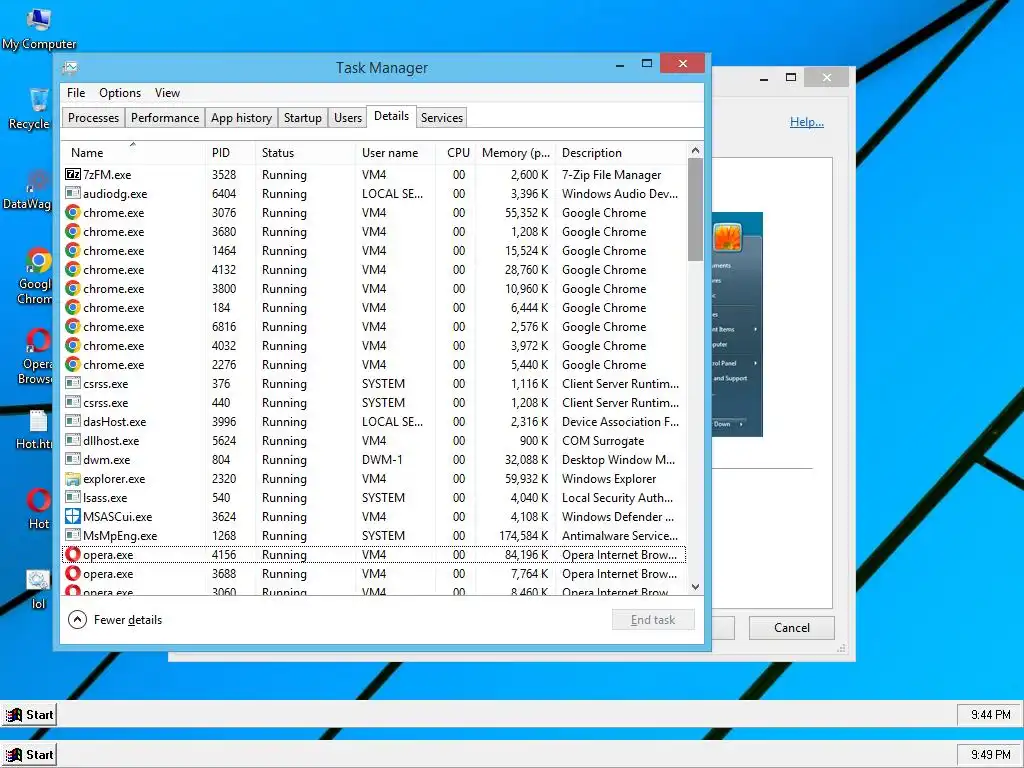
Task: Click the process list scrollbar thumb
Action: coord(695,209)
